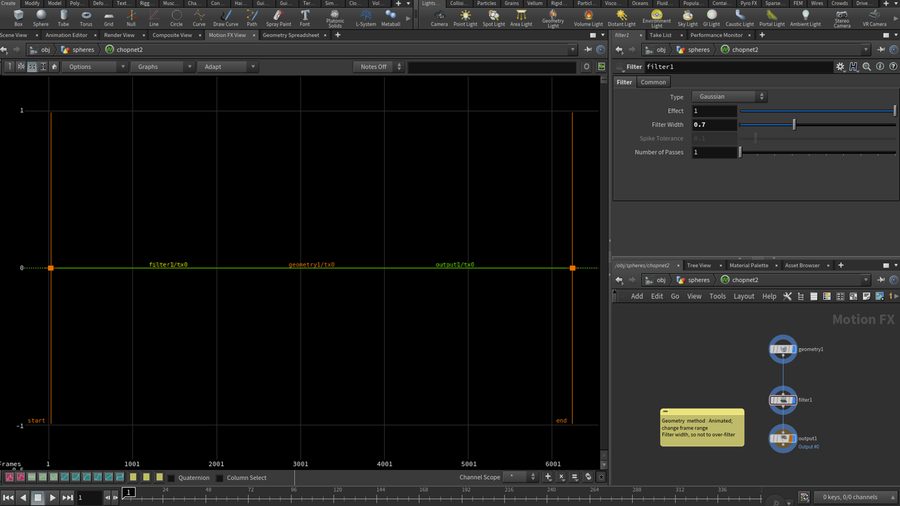Select the Draw Curve tool
Viewport: 900px width, 506px height.
point(226,18)
